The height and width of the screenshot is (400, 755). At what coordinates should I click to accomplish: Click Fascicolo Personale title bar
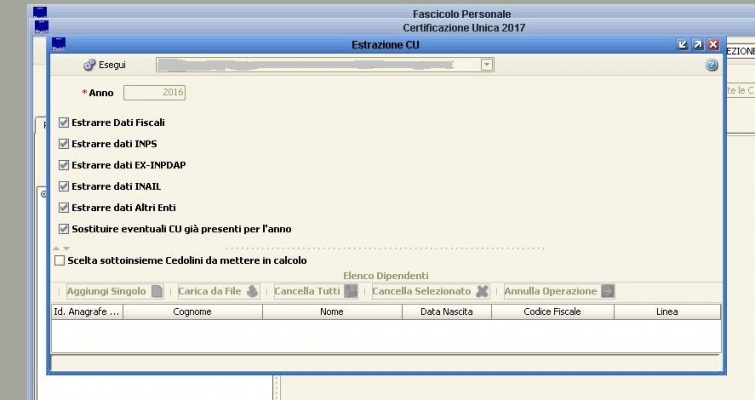click(x=462, y=14)
